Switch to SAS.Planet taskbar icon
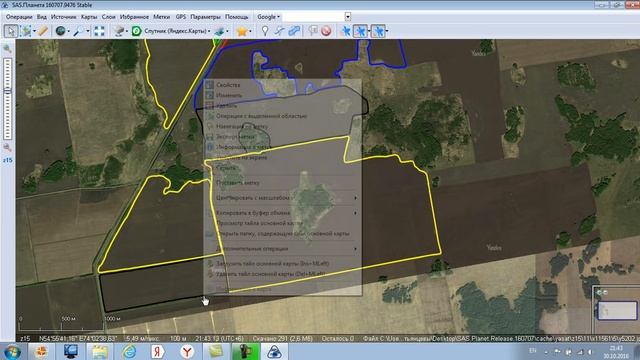This screenshot has height=360, width=640. pyautogui.click(x=274, y=351)
